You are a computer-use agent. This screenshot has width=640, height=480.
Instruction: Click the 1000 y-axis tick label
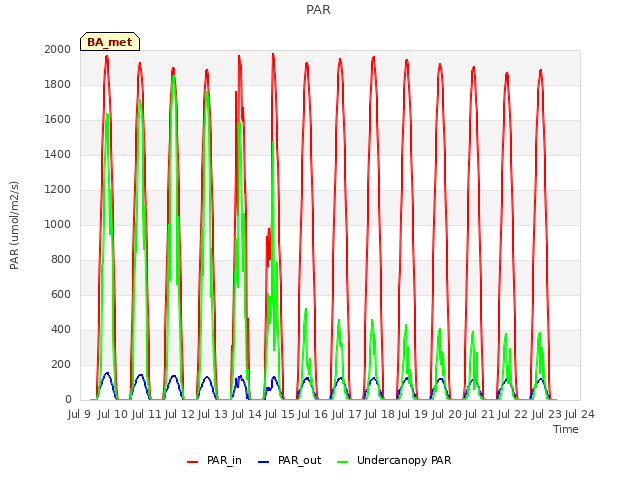[x=58, y=224]
